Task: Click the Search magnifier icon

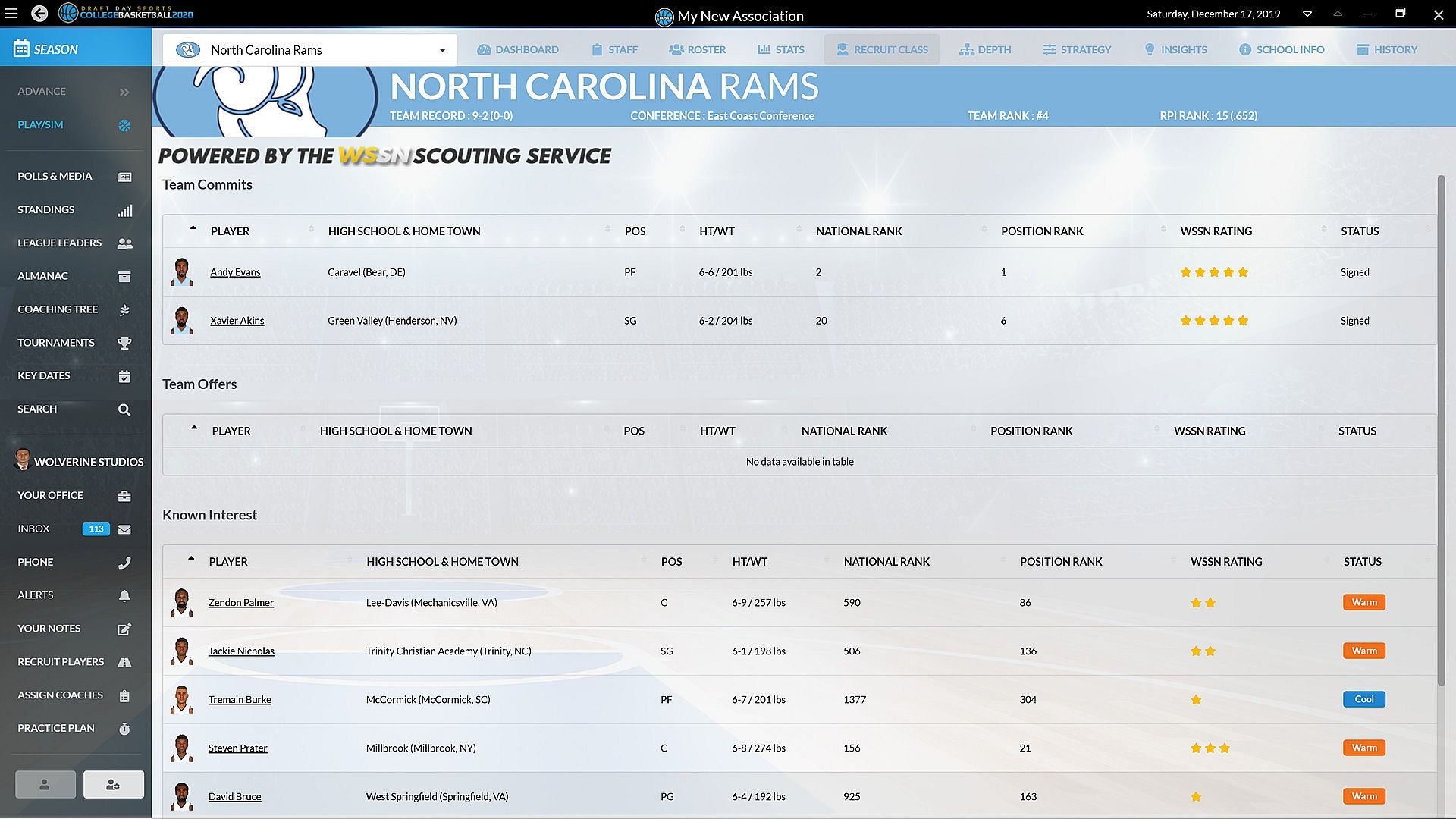Action: point(124,409)
